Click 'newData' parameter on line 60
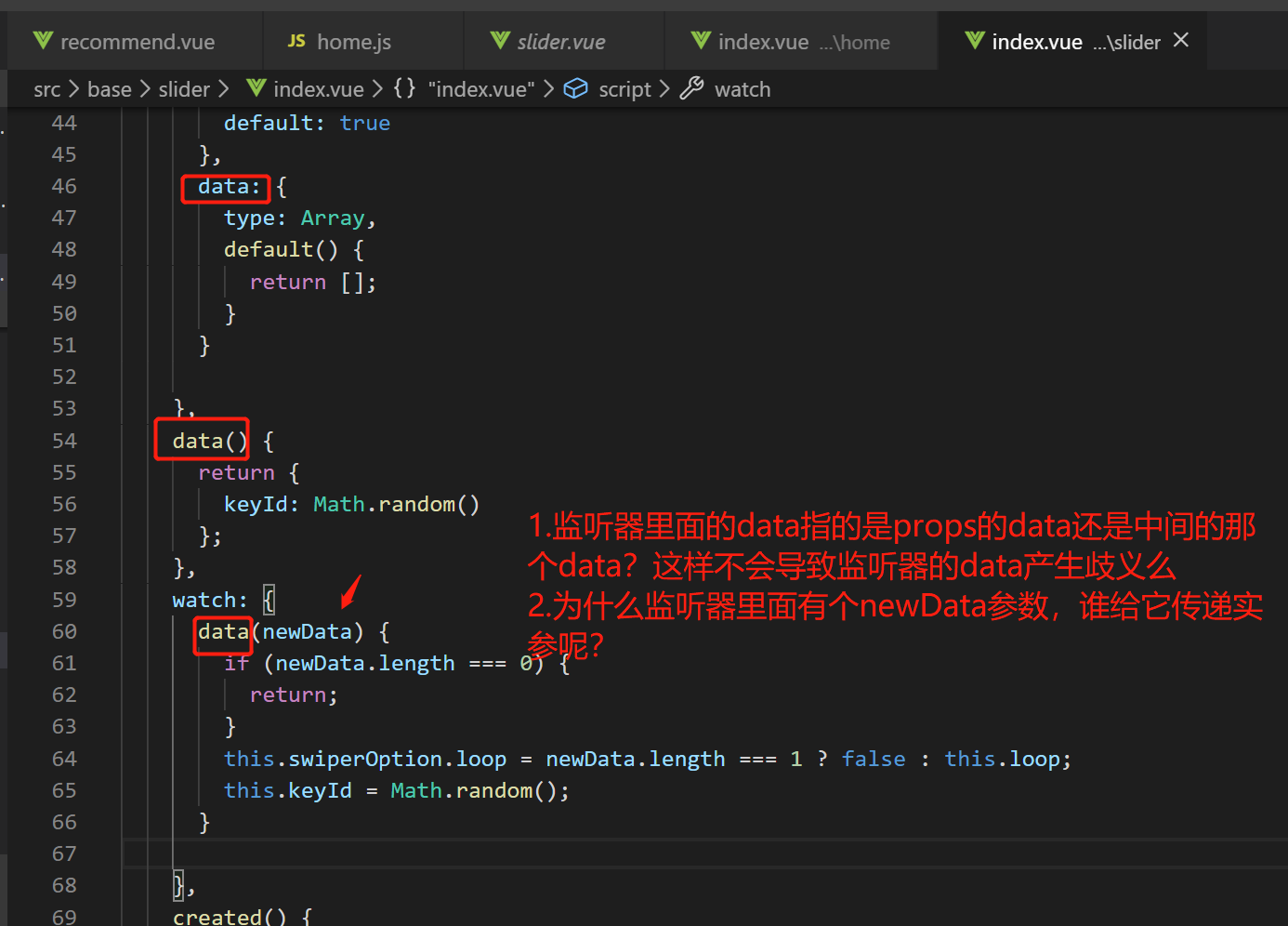 click(307, 631)
